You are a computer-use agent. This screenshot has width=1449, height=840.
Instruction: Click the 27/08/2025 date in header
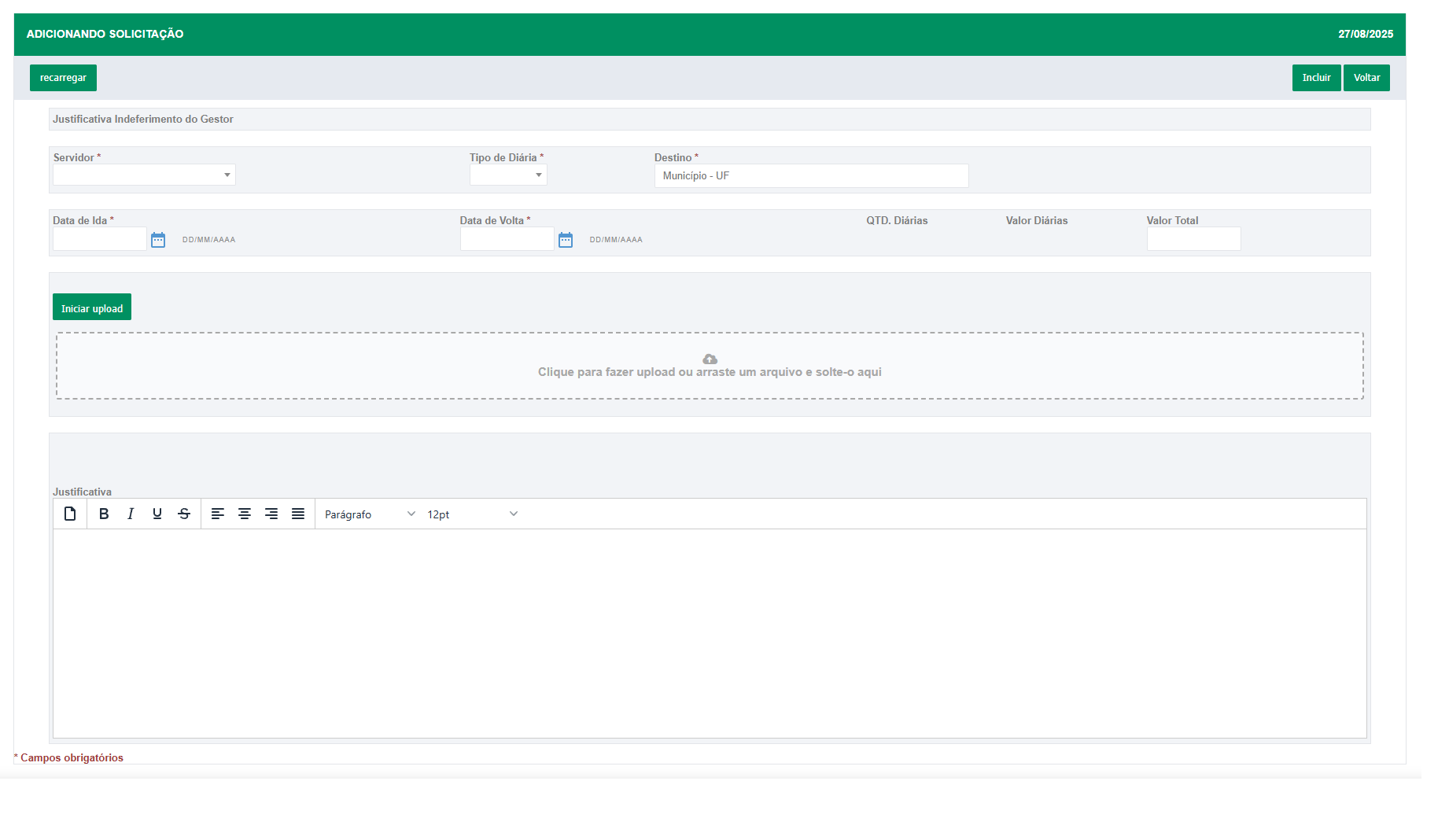point(1366,34)
